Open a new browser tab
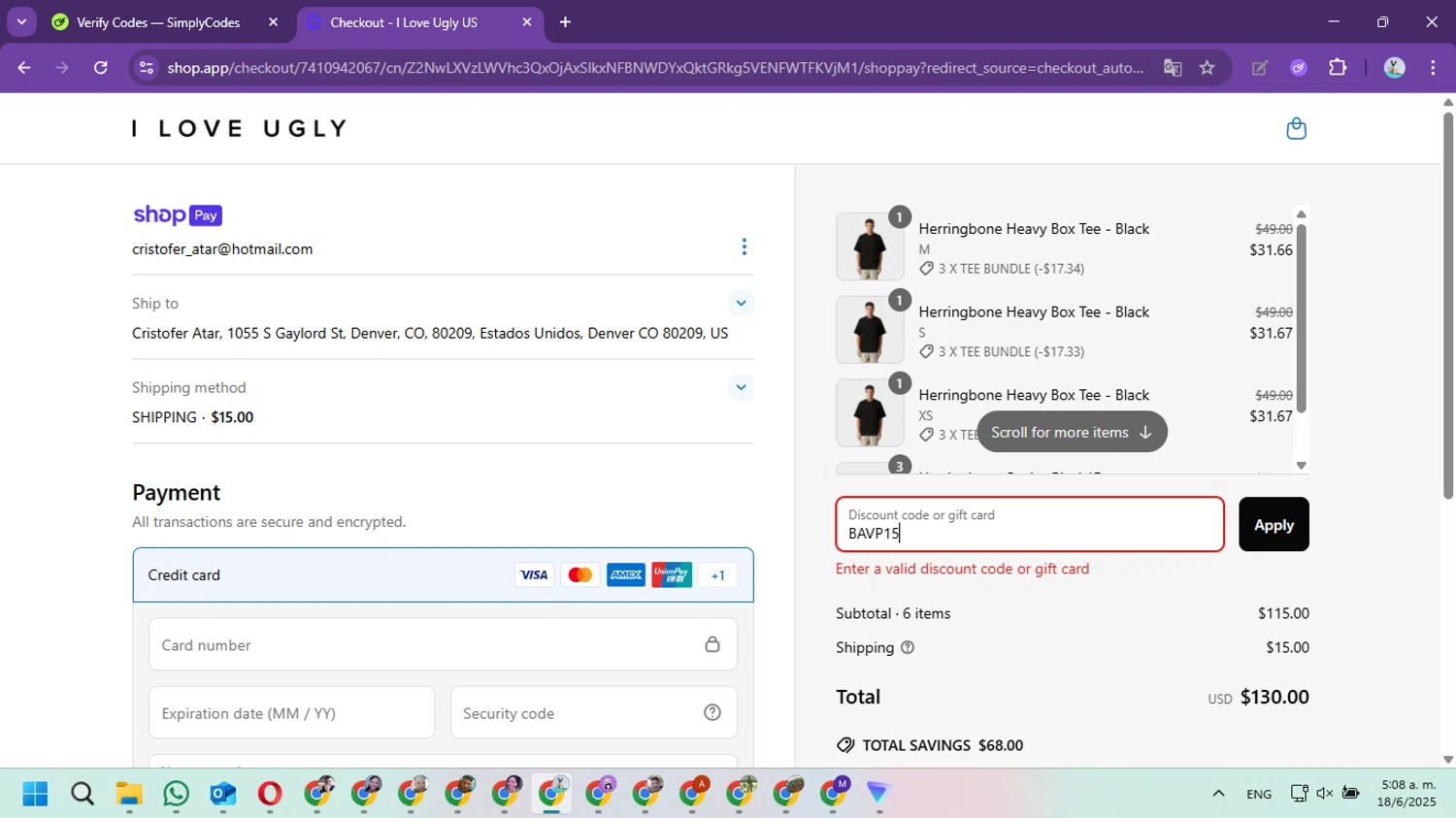The width and height of the screenshot is (1456, 818). coord(565,21)
